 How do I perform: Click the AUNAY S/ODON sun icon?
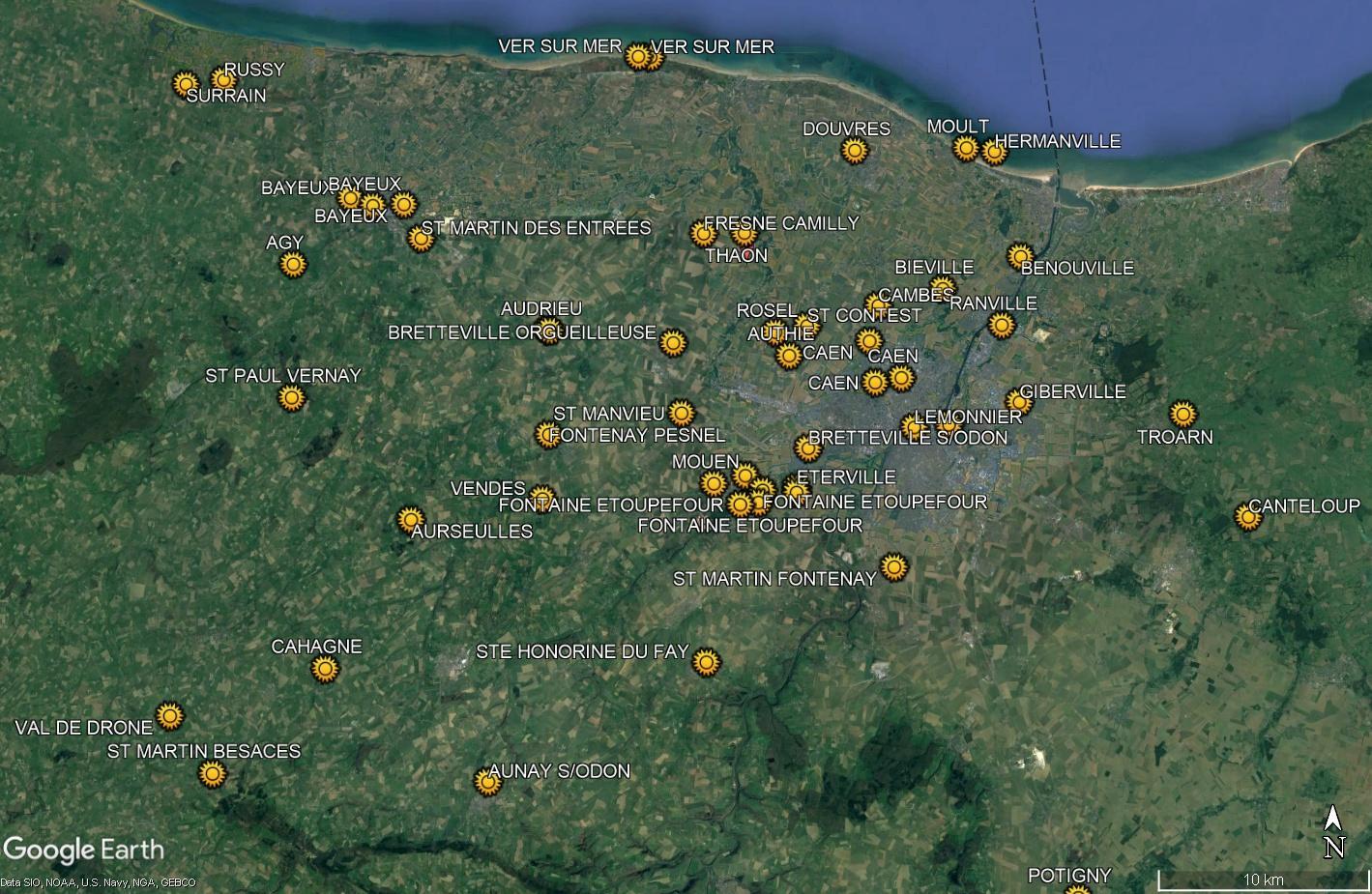point(488,782)
